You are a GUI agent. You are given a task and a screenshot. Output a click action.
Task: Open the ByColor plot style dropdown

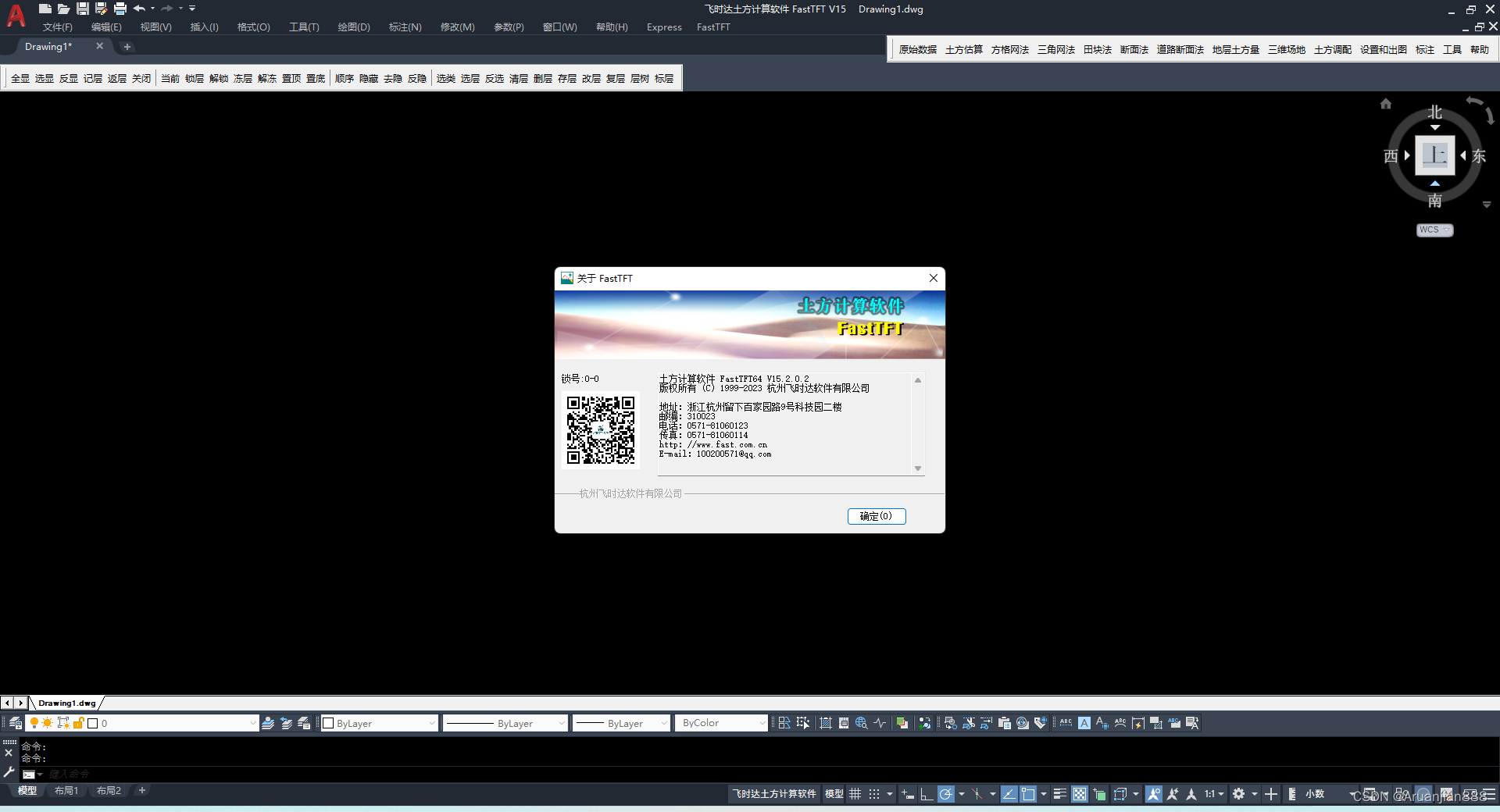pos(721,723)
